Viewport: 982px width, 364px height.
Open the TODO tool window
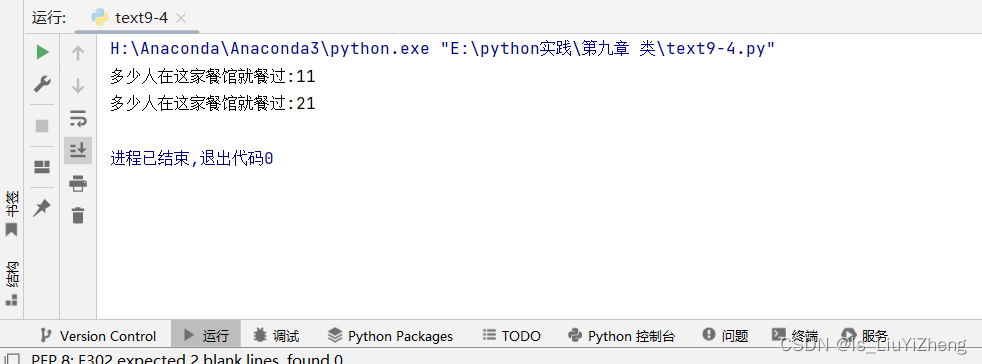(x=512, y=336)
